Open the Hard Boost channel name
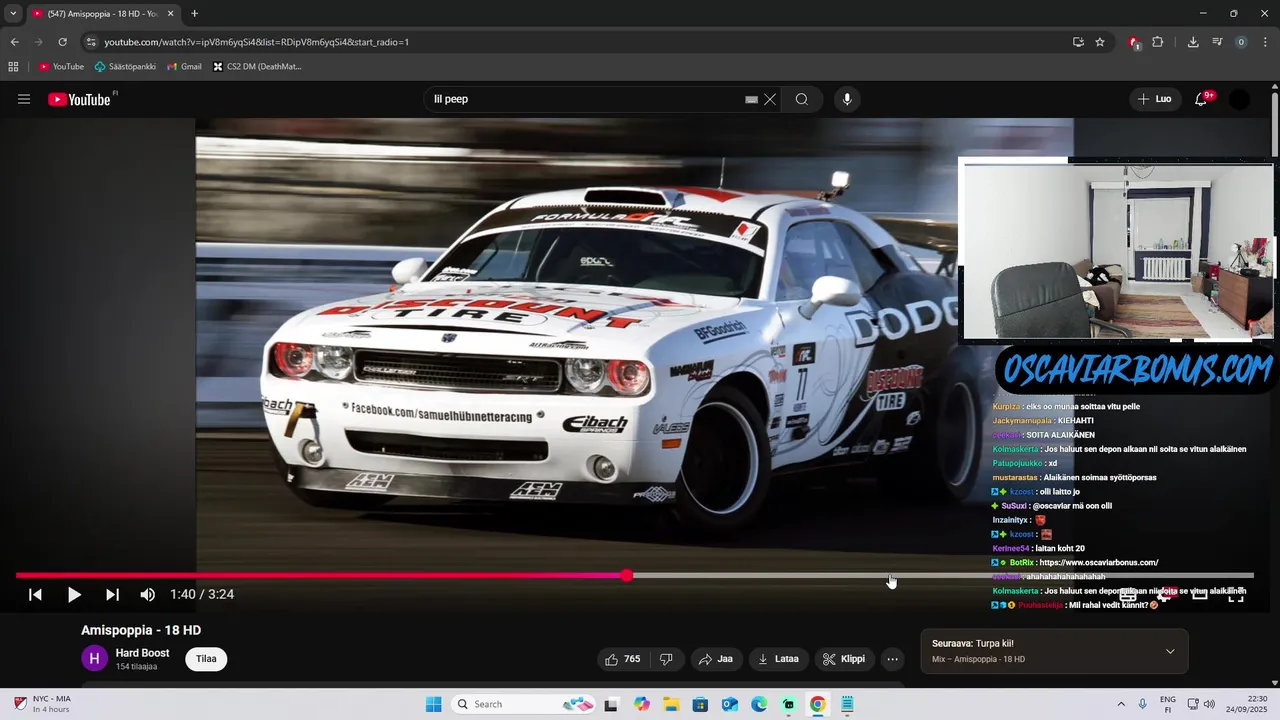Image resolution: width=1280 pixels, height=720 pixels. [142, 653]
